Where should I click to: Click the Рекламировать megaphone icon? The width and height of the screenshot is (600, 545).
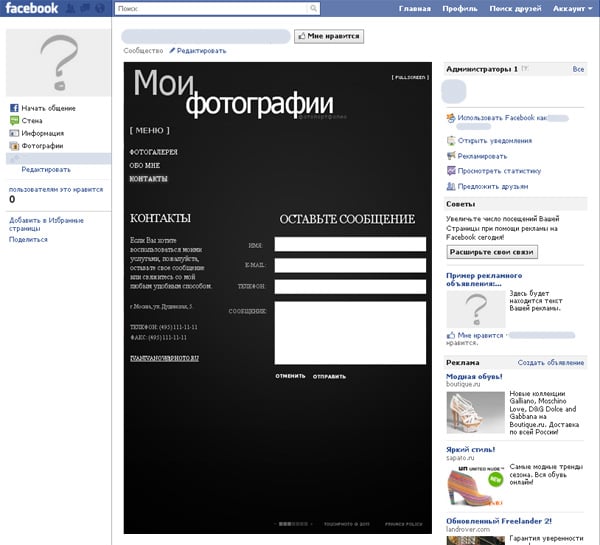point(452,156)
